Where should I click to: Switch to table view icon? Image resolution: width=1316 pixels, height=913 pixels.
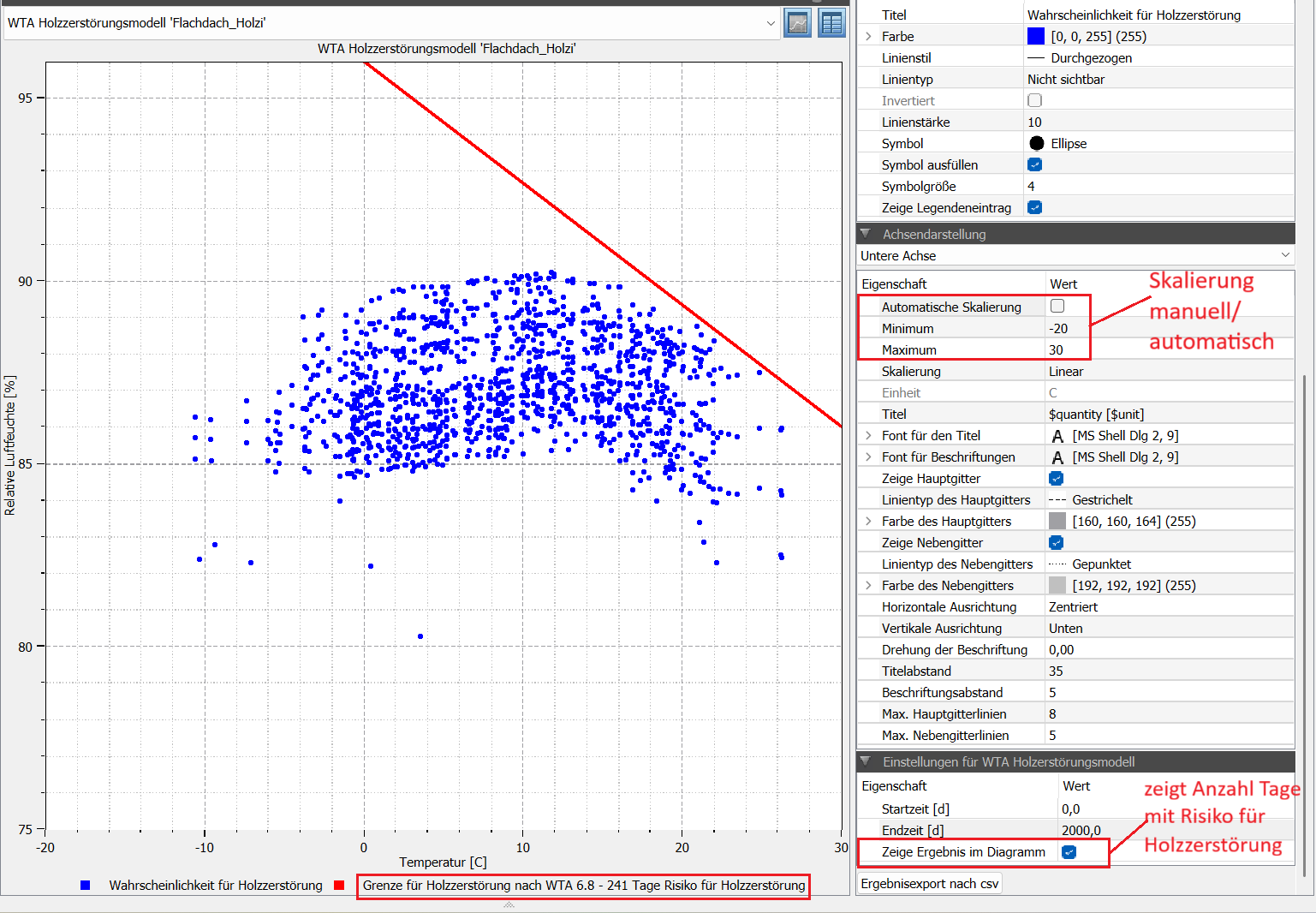(831, 23)
